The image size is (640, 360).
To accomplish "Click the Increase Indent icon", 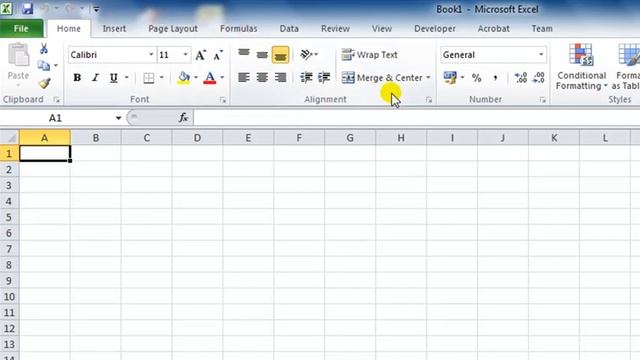I will (x=324, y=78).
